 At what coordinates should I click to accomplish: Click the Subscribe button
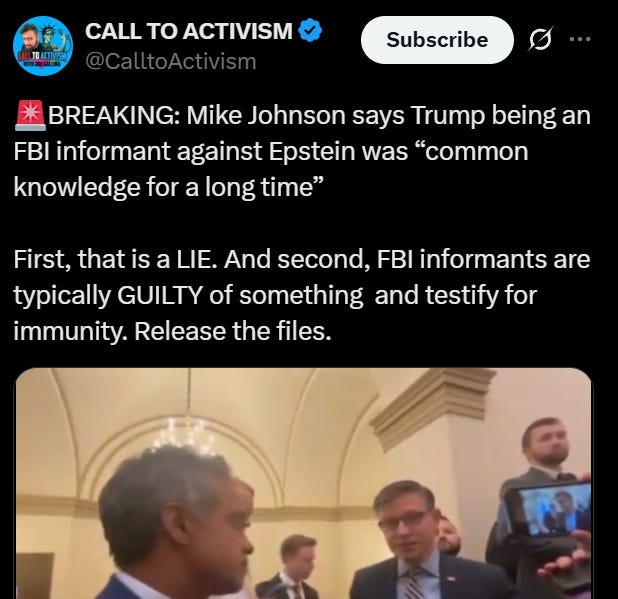[x=437, y=40]
